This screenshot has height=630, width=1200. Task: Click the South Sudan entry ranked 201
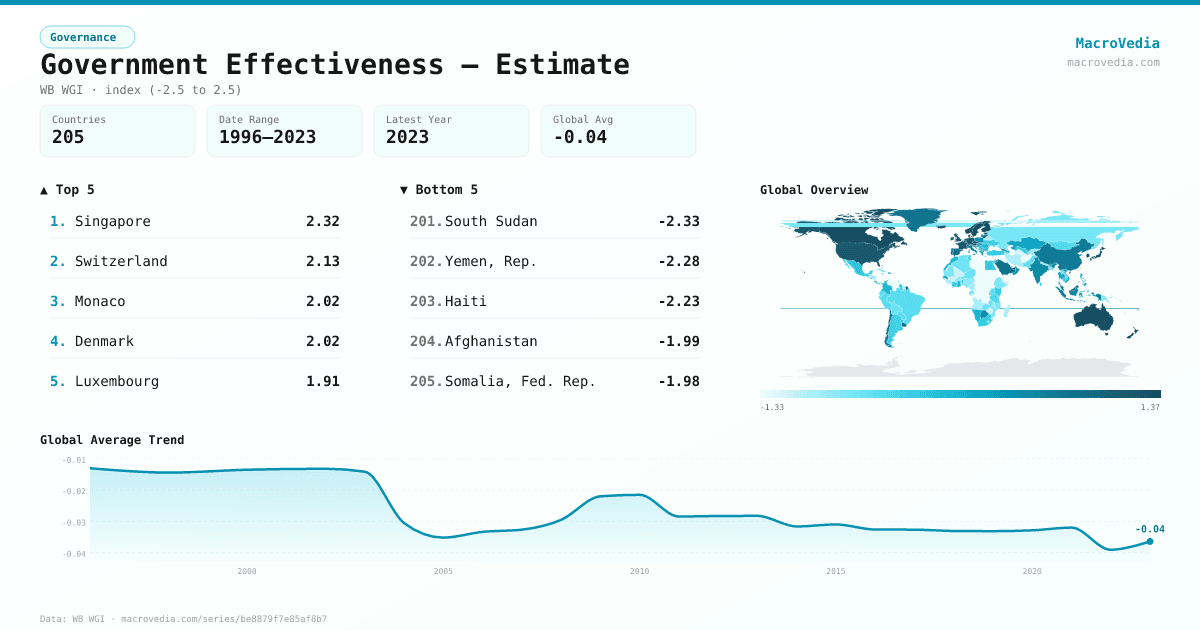click(x=554, y=221)
